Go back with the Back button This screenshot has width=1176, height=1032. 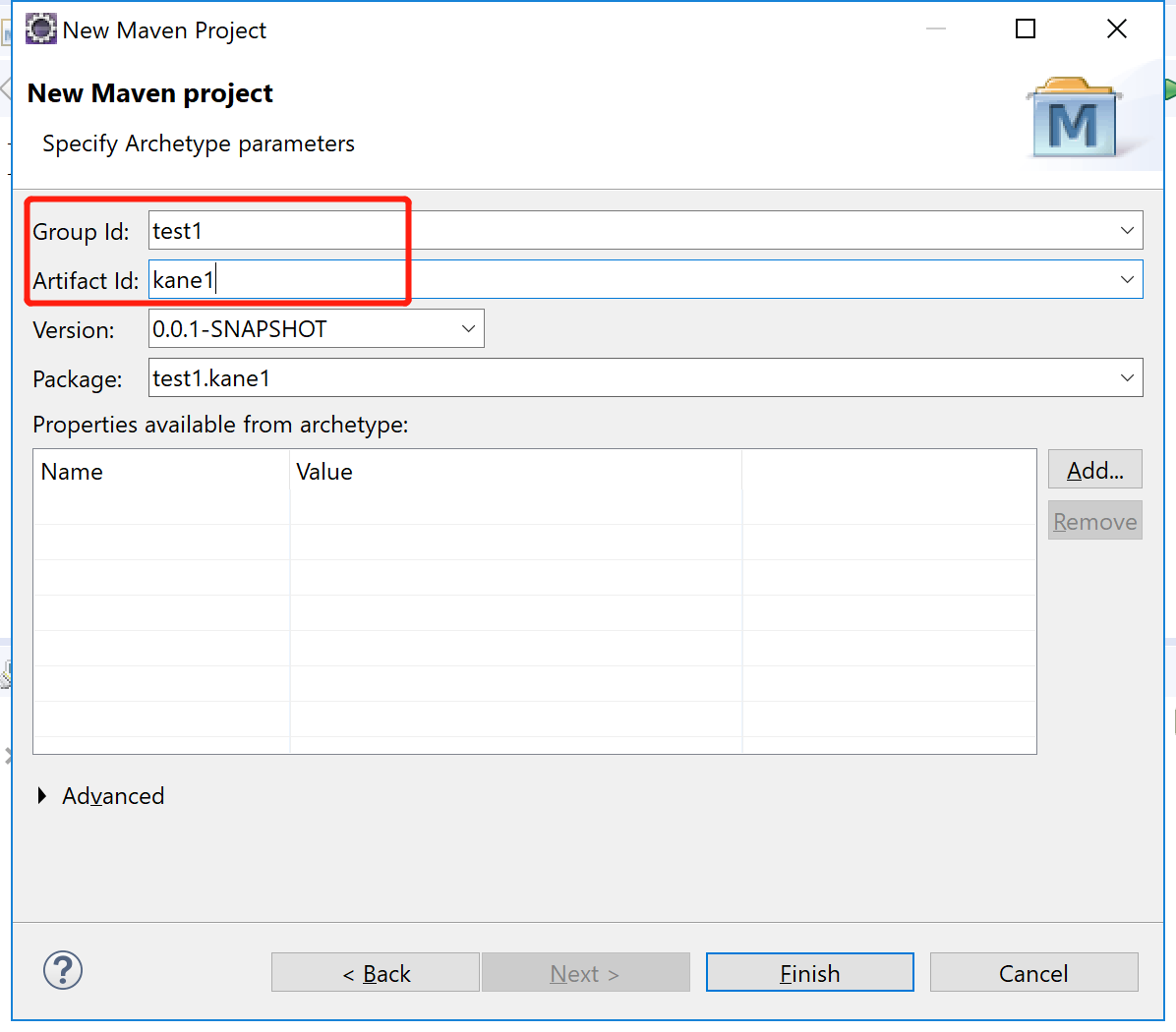(376, 973)
